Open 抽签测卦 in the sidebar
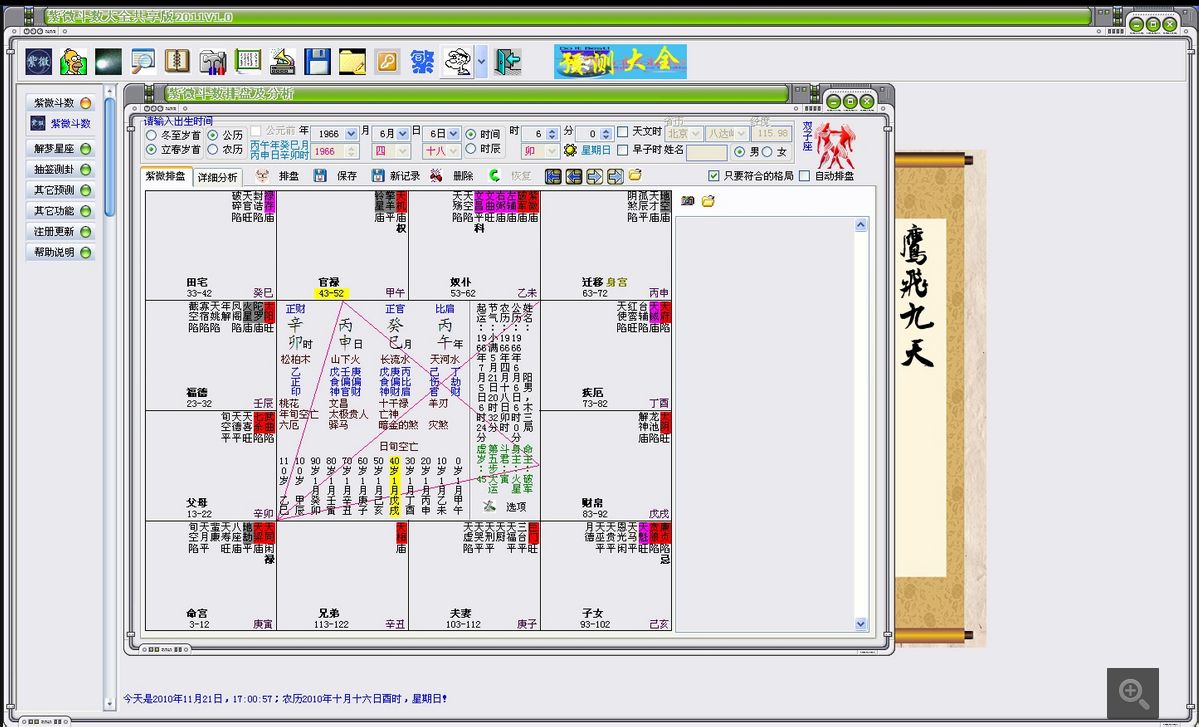The width and height of the screenshot is (1199, 727). [61, 169]
